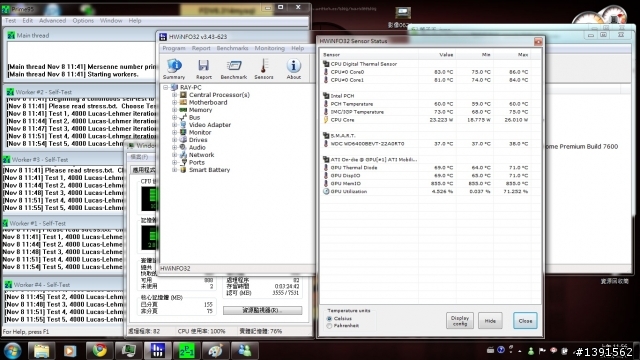Collapse the RAY-PC root node

[165, 87]
